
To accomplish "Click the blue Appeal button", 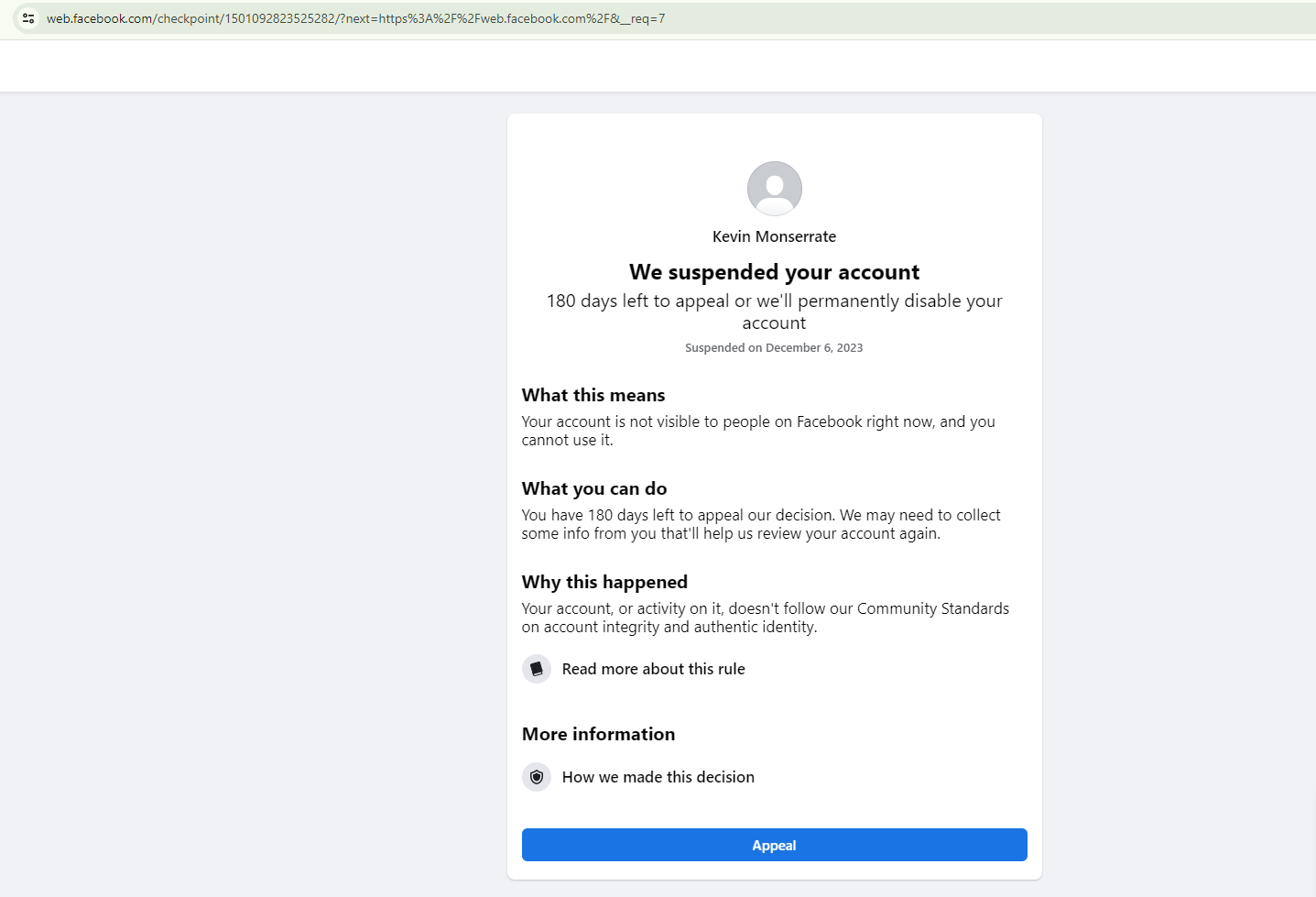I will pyautogui.click(x=775, y=845).
